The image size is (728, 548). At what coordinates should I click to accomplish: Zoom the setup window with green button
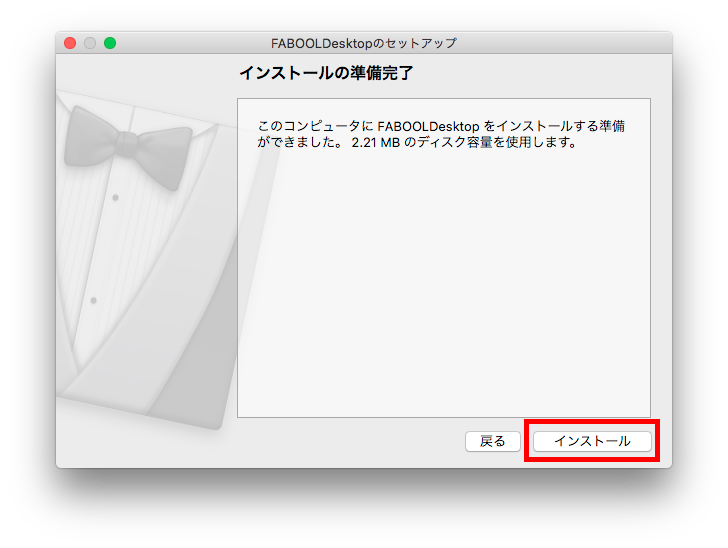click(x=110, y=43)
